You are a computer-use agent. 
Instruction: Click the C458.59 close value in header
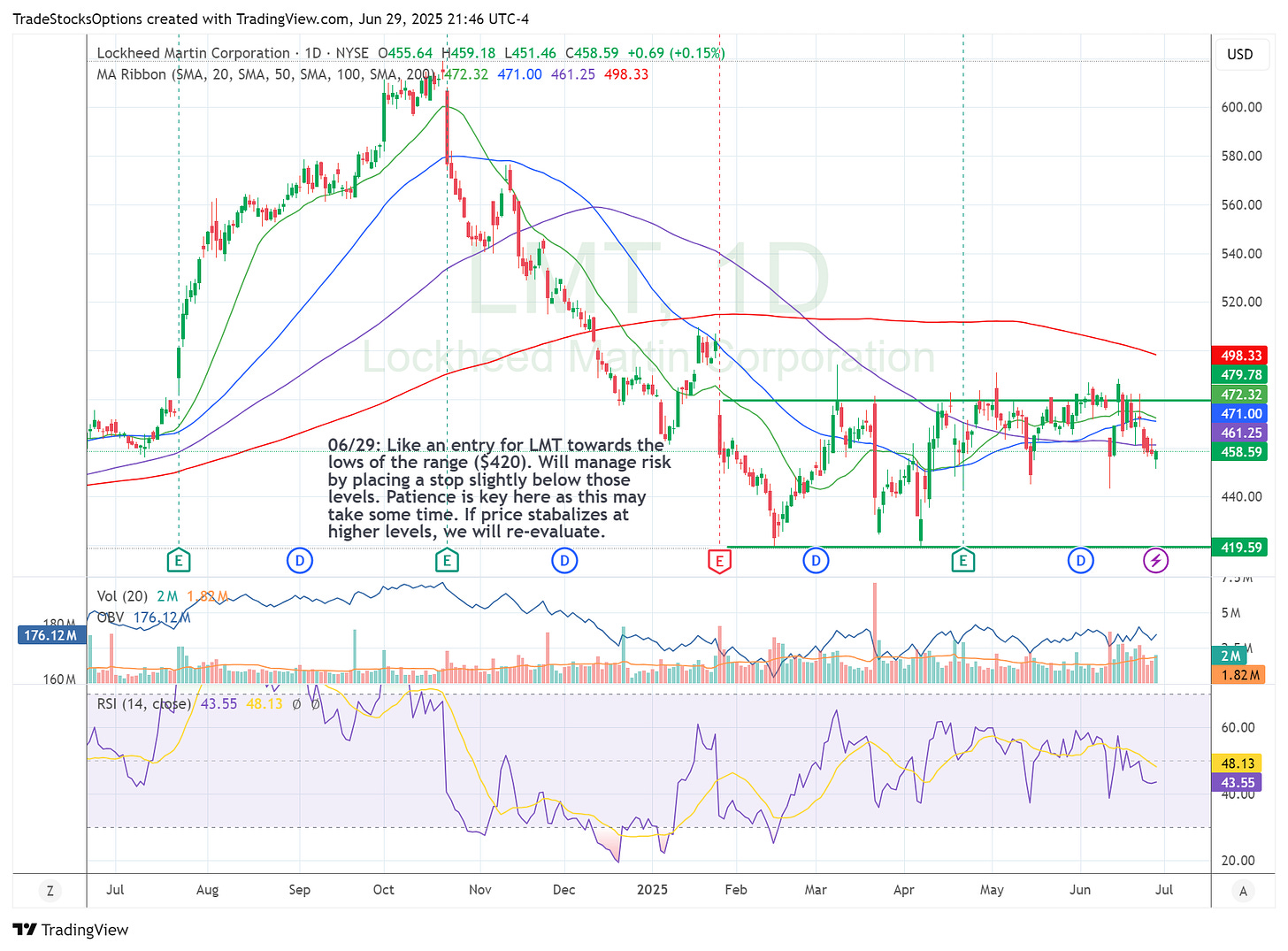tap(592, 53)
